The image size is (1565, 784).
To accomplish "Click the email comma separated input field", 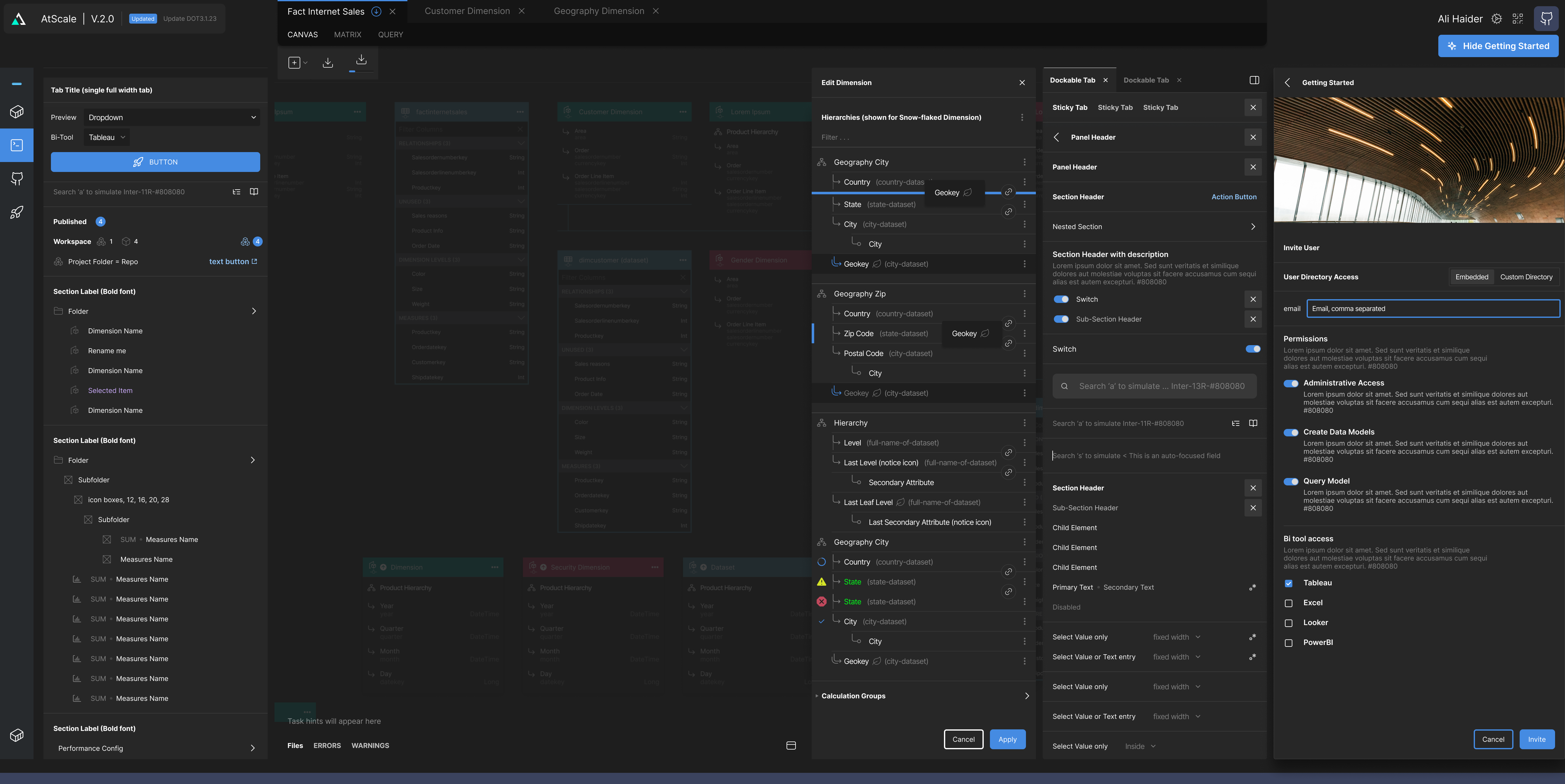I will (1432, 309).
